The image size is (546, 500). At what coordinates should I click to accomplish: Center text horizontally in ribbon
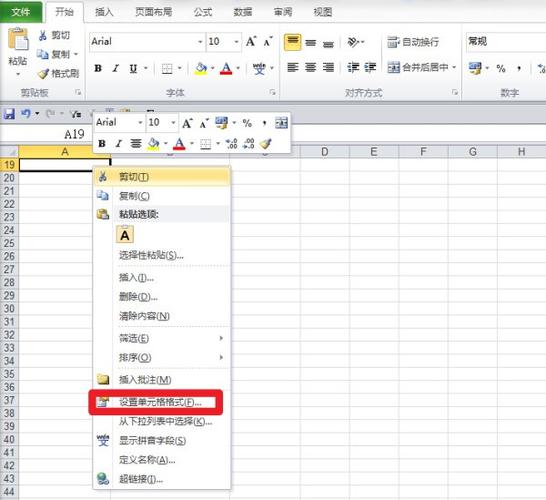(x=310, y=67)
